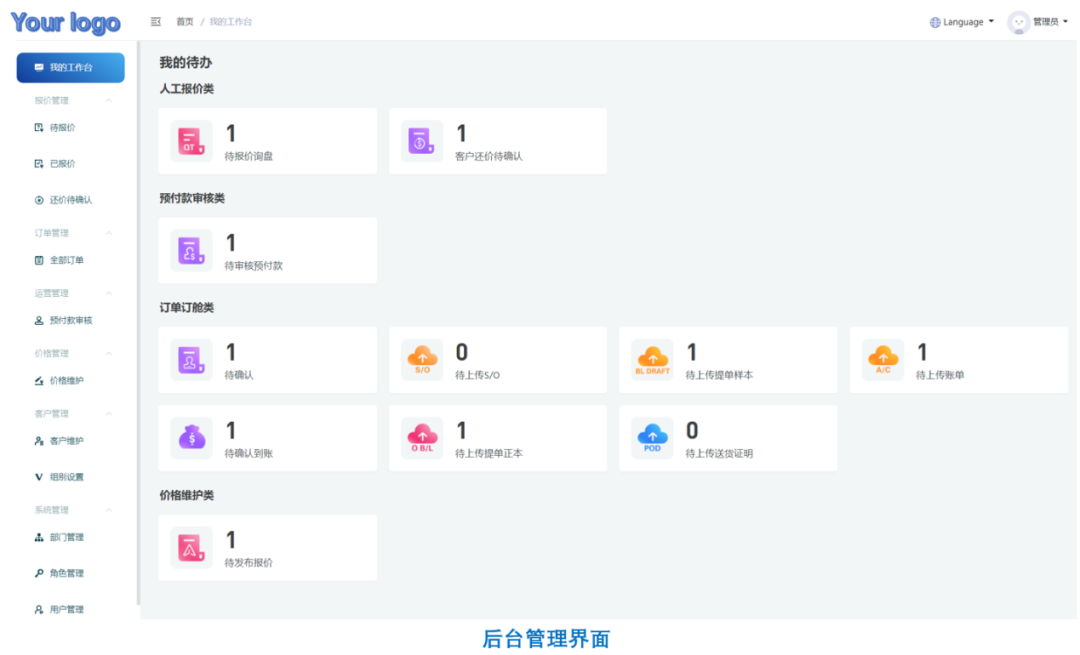Image resolution: width=1080 pixels, height=655 pixels.
Task: Click the purple 客户还价待确认 icon
Action: click(421, 141)
